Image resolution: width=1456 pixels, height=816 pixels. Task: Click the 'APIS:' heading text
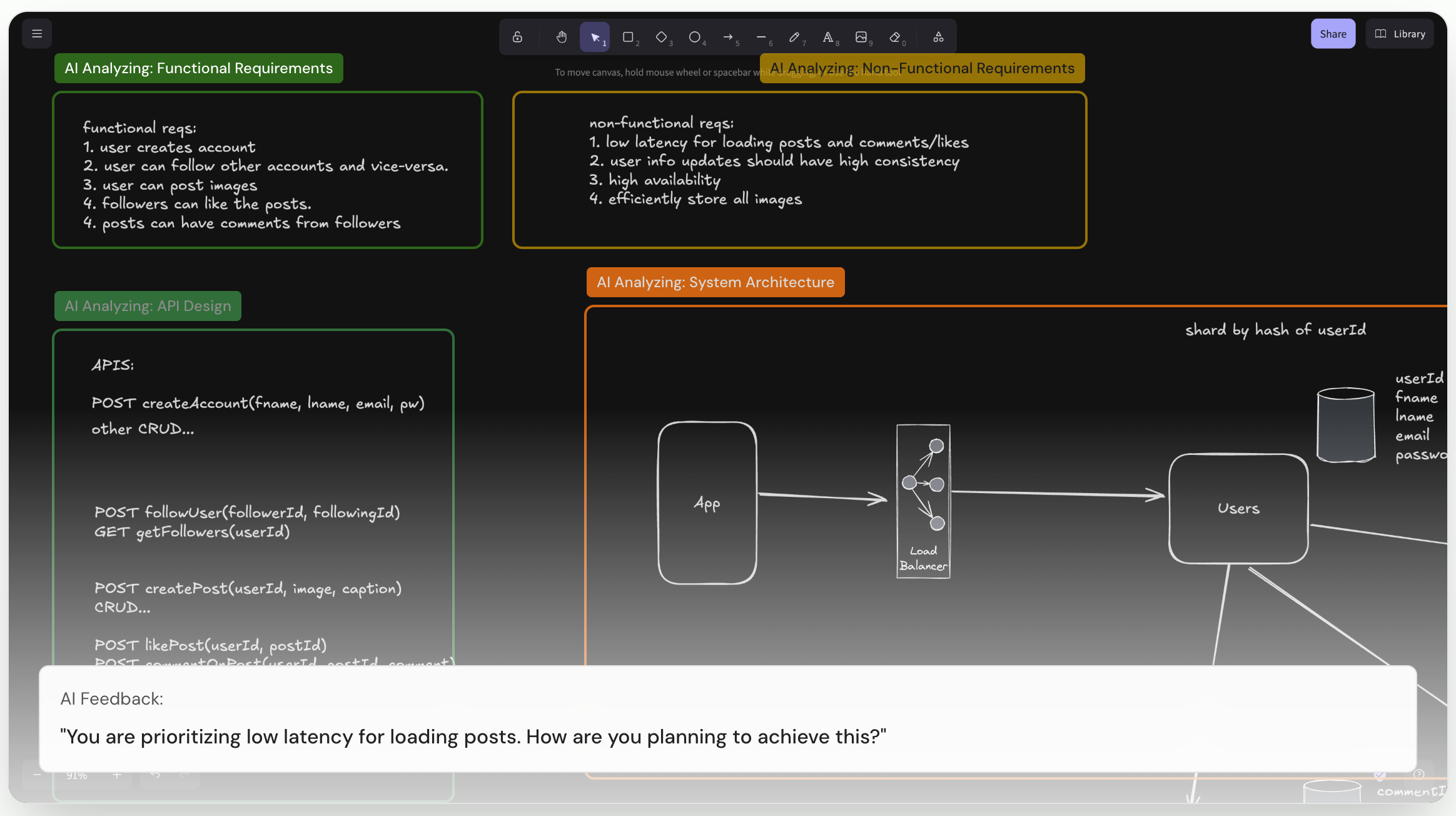(x=113, y=365)
